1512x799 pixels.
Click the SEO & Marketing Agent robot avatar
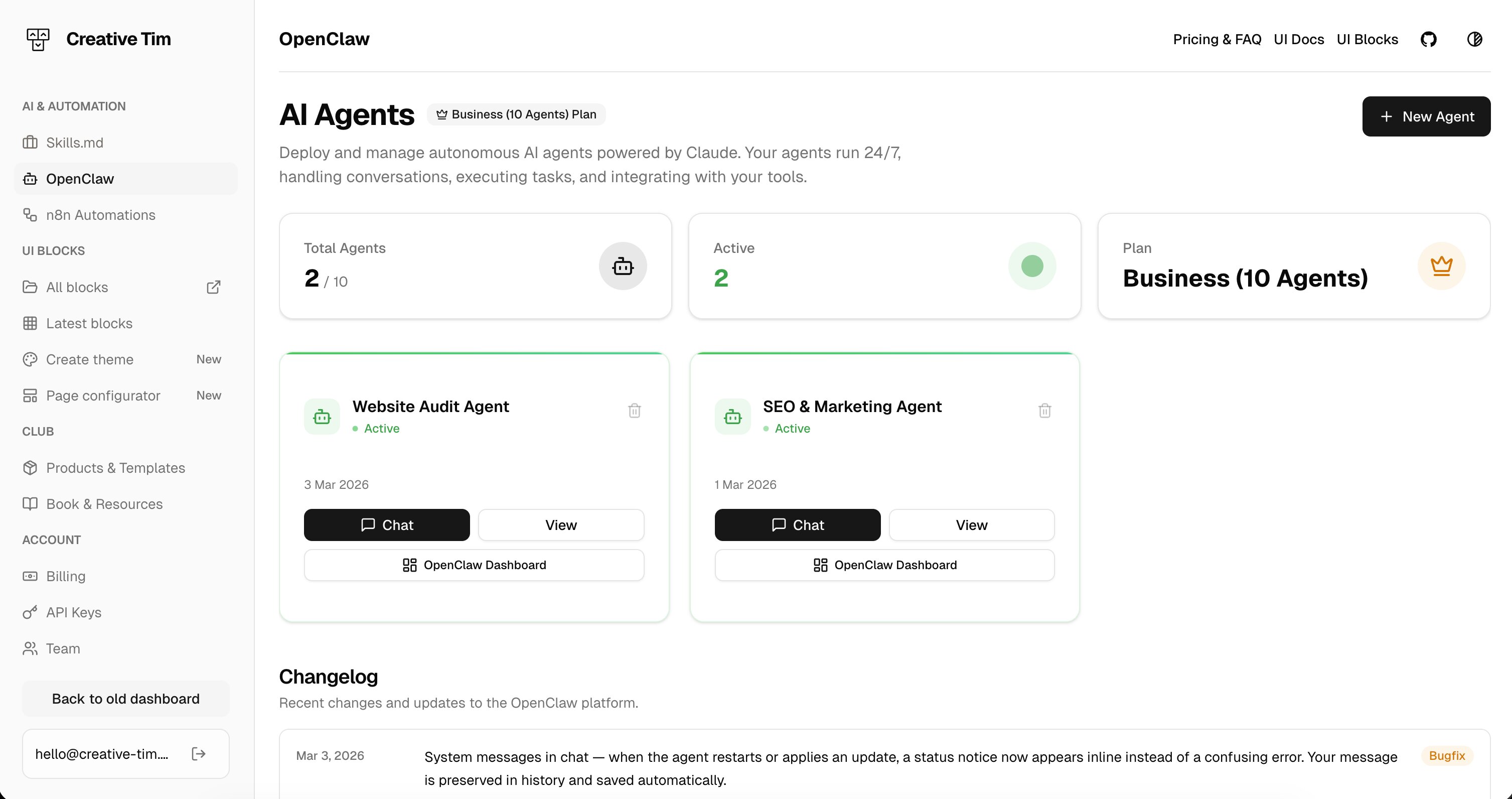[x=732, y=417]
